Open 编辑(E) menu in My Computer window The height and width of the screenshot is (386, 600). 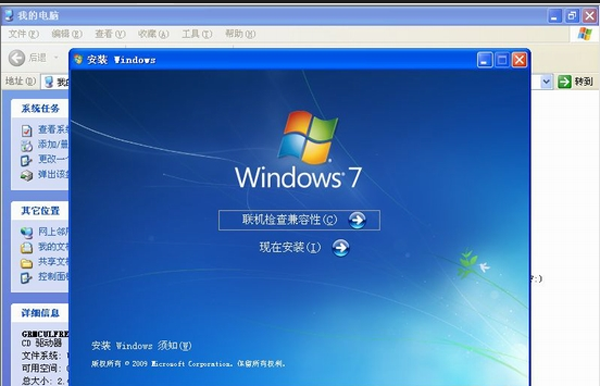(x=67, y=34)
